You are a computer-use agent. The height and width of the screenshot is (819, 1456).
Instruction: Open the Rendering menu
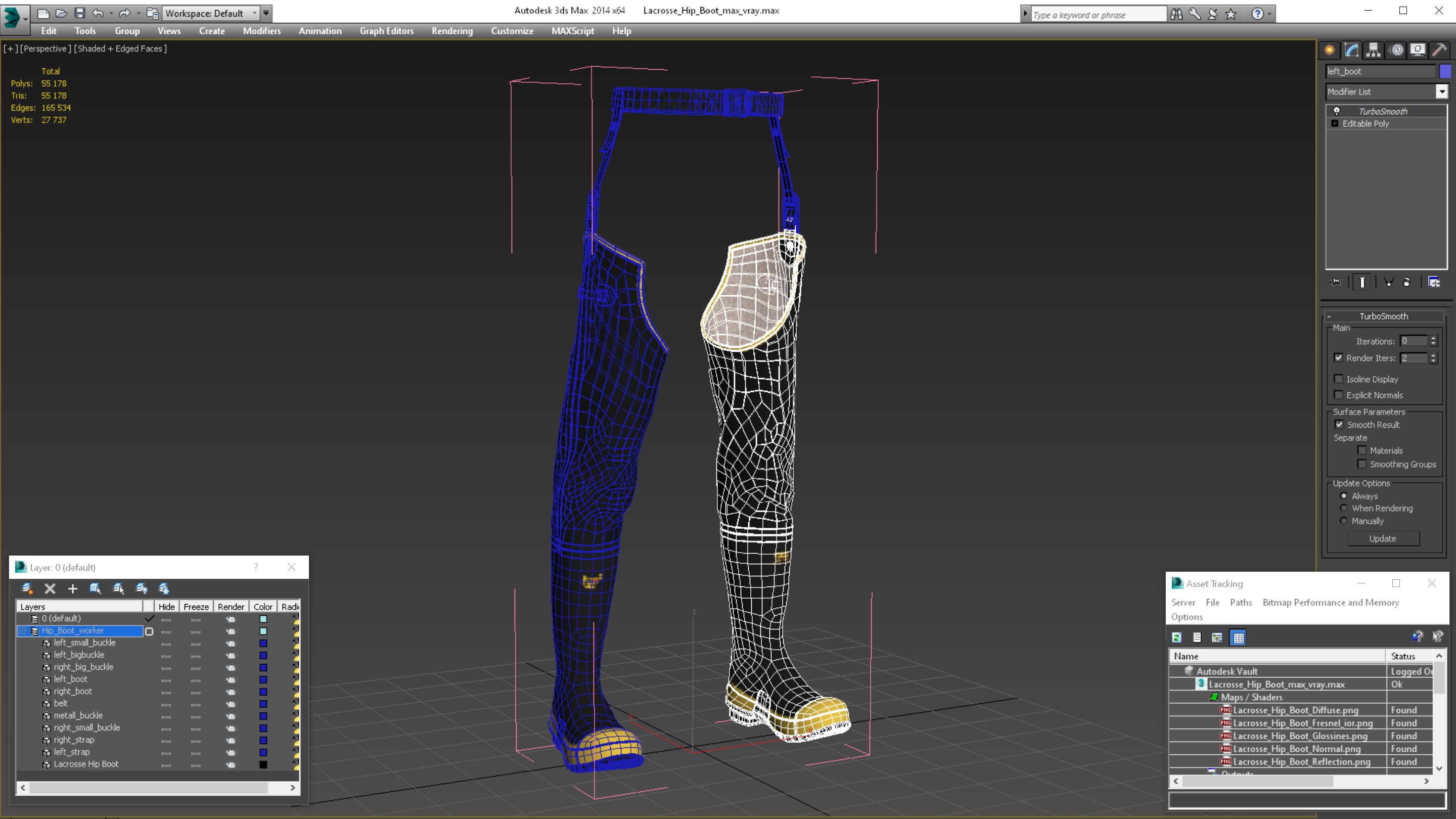point(451,31)
